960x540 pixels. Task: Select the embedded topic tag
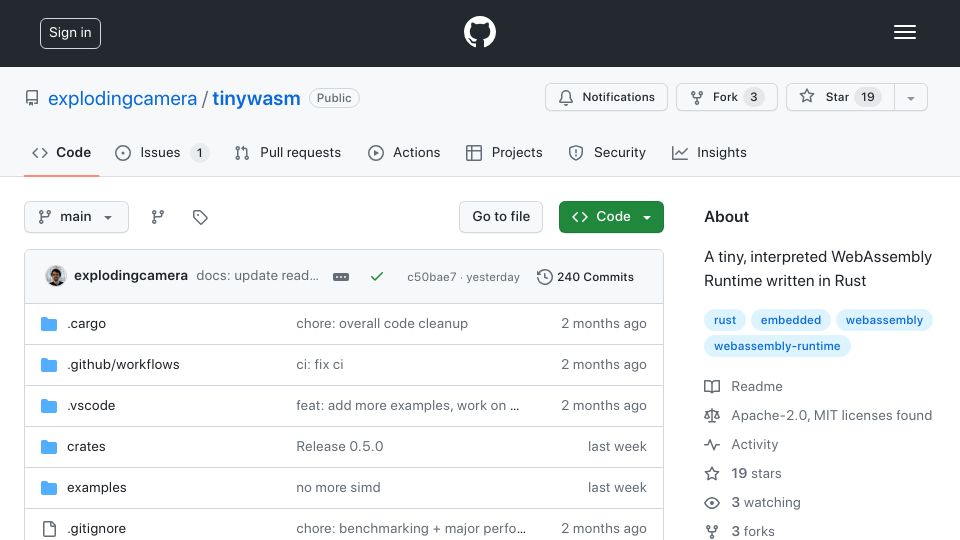(790, 320)
